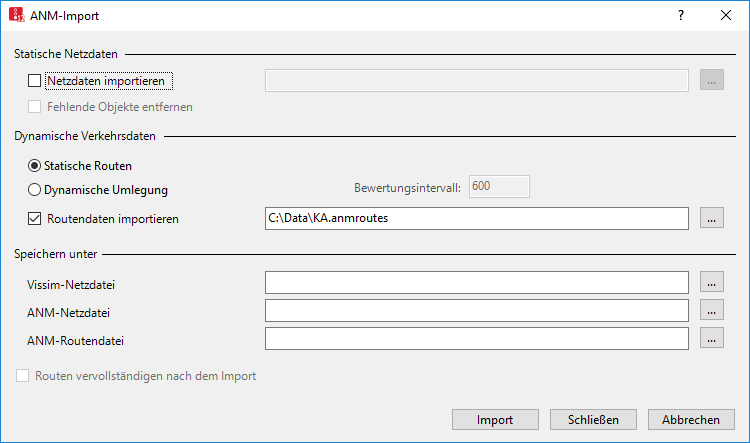
Task: Click the ANM-Netzdatei text field
Action: click(x=476, y=311)
